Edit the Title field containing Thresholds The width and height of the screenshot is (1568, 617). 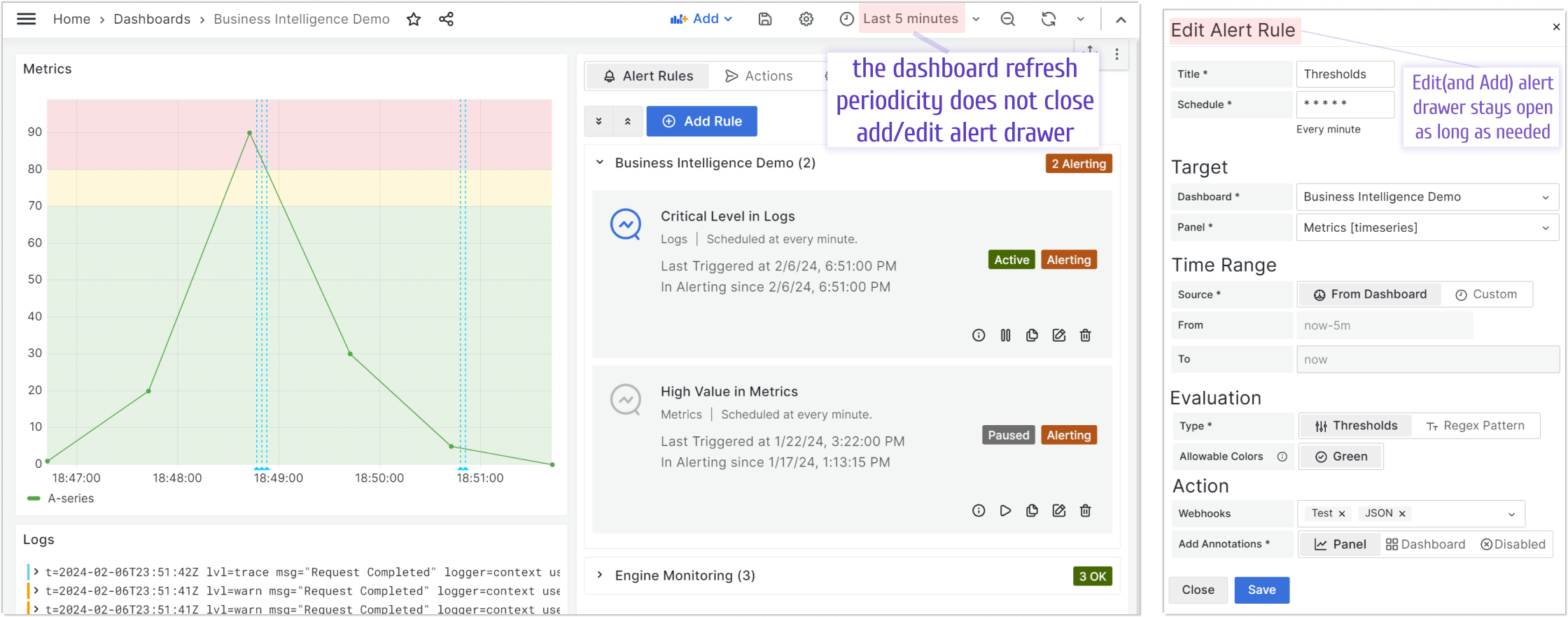coord(1345,74)
